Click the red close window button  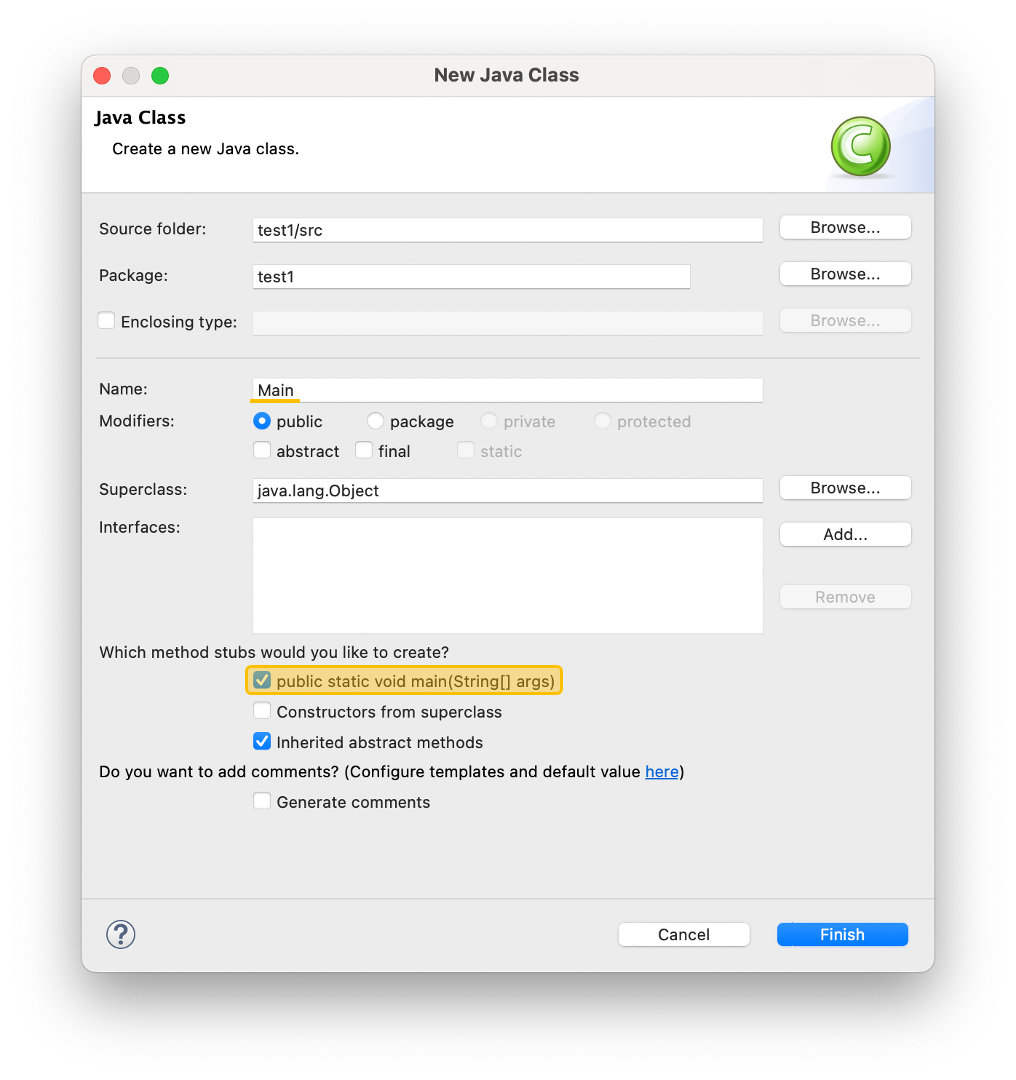pos(102,76)
